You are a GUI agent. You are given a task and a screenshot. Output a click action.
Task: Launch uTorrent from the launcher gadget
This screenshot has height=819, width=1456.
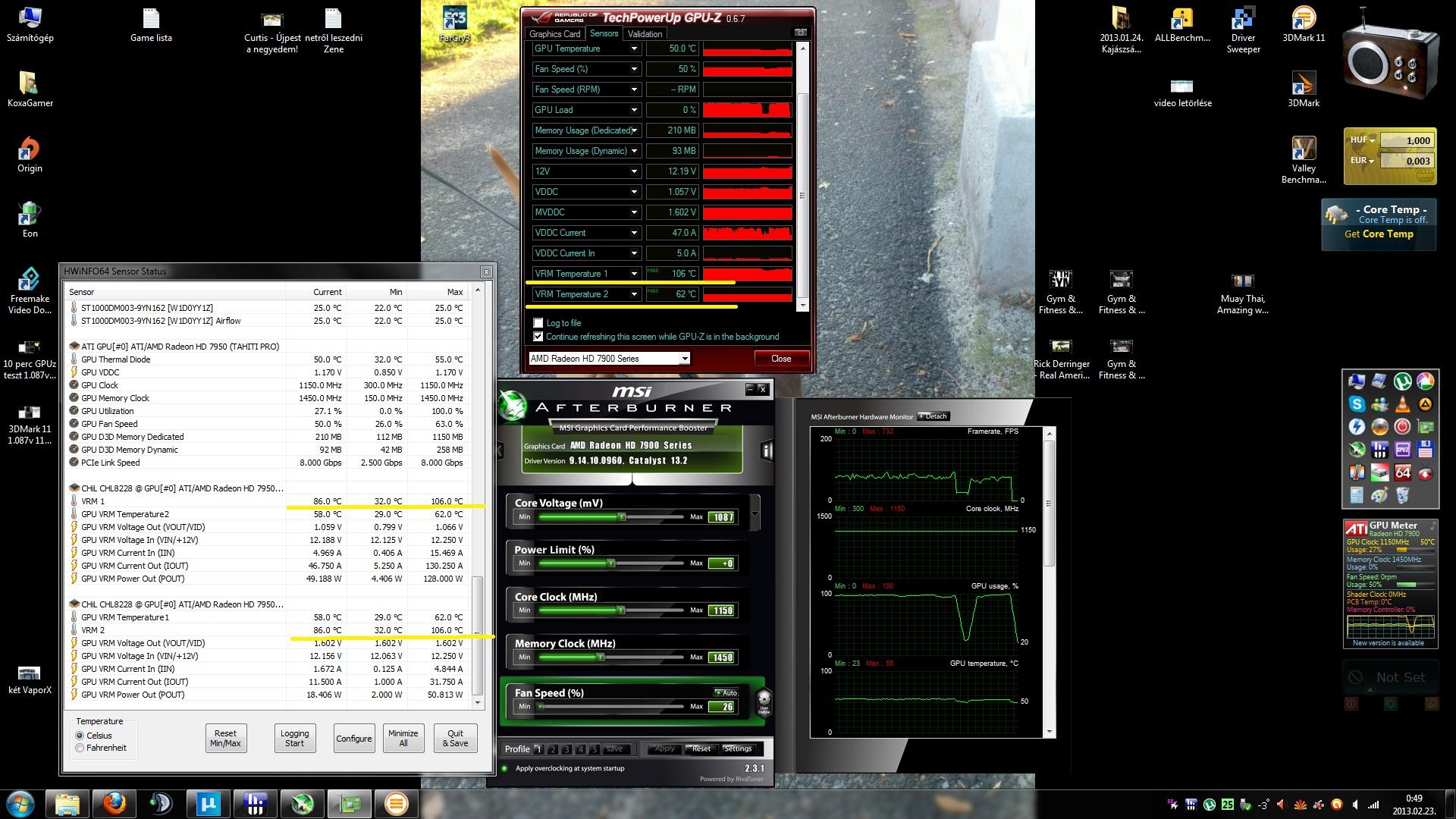point(1402,381)
